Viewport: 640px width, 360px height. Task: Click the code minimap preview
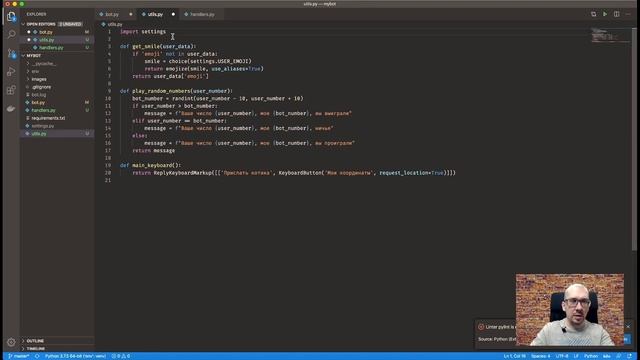pyautogui.click(x=611, y=36)
